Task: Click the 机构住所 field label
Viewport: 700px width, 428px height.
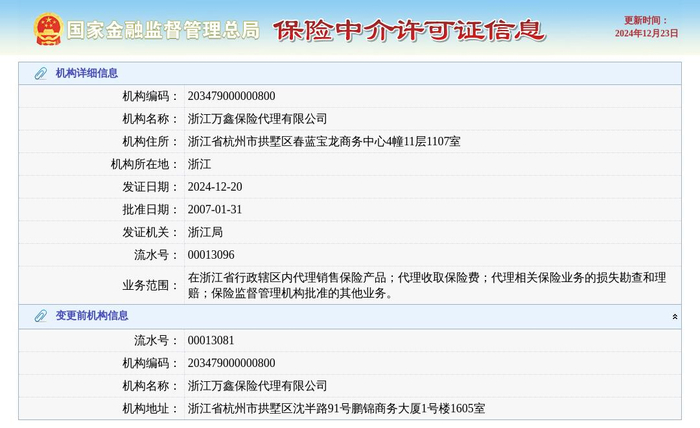Action: (x=150, y=141)
